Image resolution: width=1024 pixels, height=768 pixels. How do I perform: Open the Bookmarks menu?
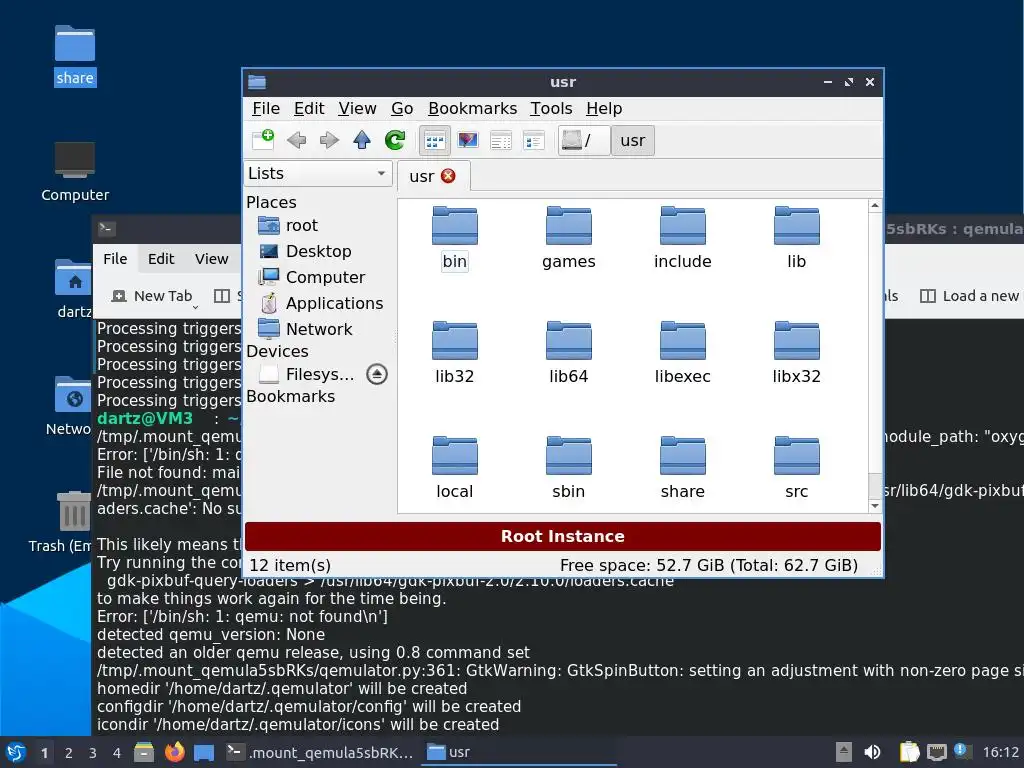(x=472, y=108)
